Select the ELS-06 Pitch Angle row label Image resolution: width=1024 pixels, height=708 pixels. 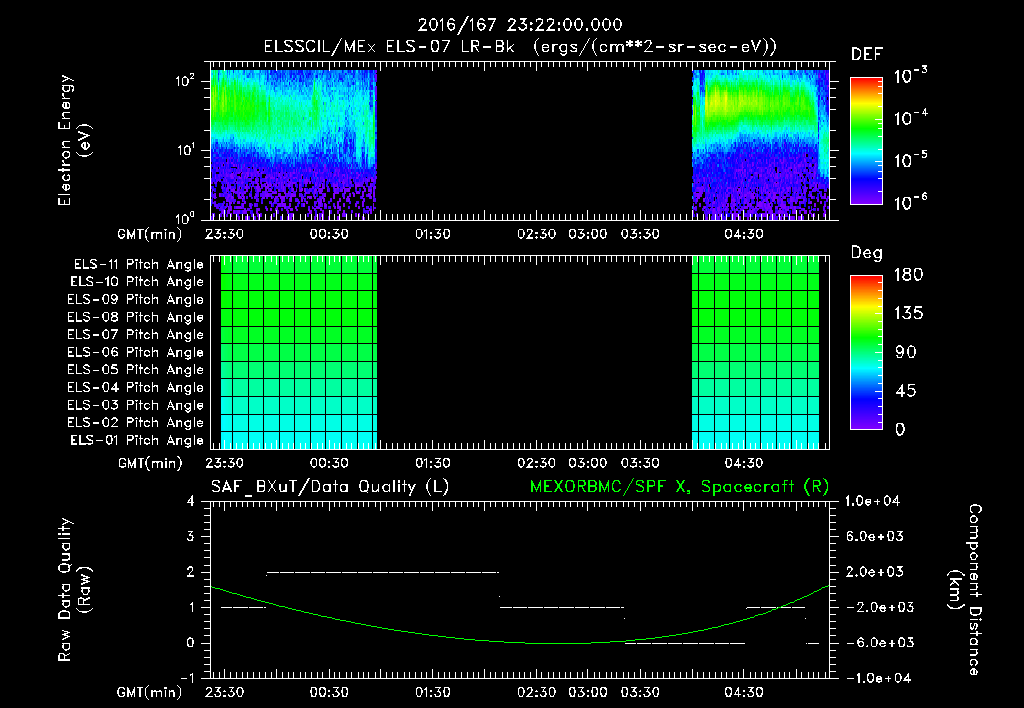[x=136, y=353]
